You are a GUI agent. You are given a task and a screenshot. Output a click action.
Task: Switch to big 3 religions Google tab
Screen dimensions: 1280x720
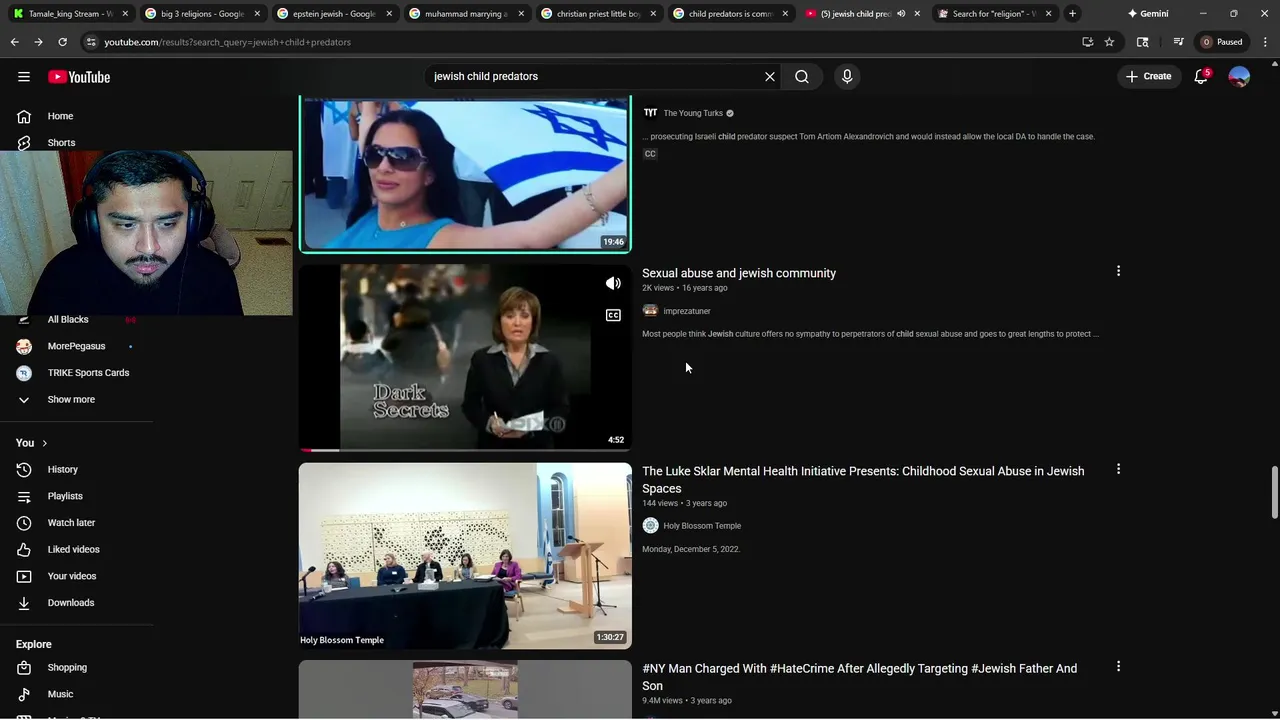click(x=202, y=14)
